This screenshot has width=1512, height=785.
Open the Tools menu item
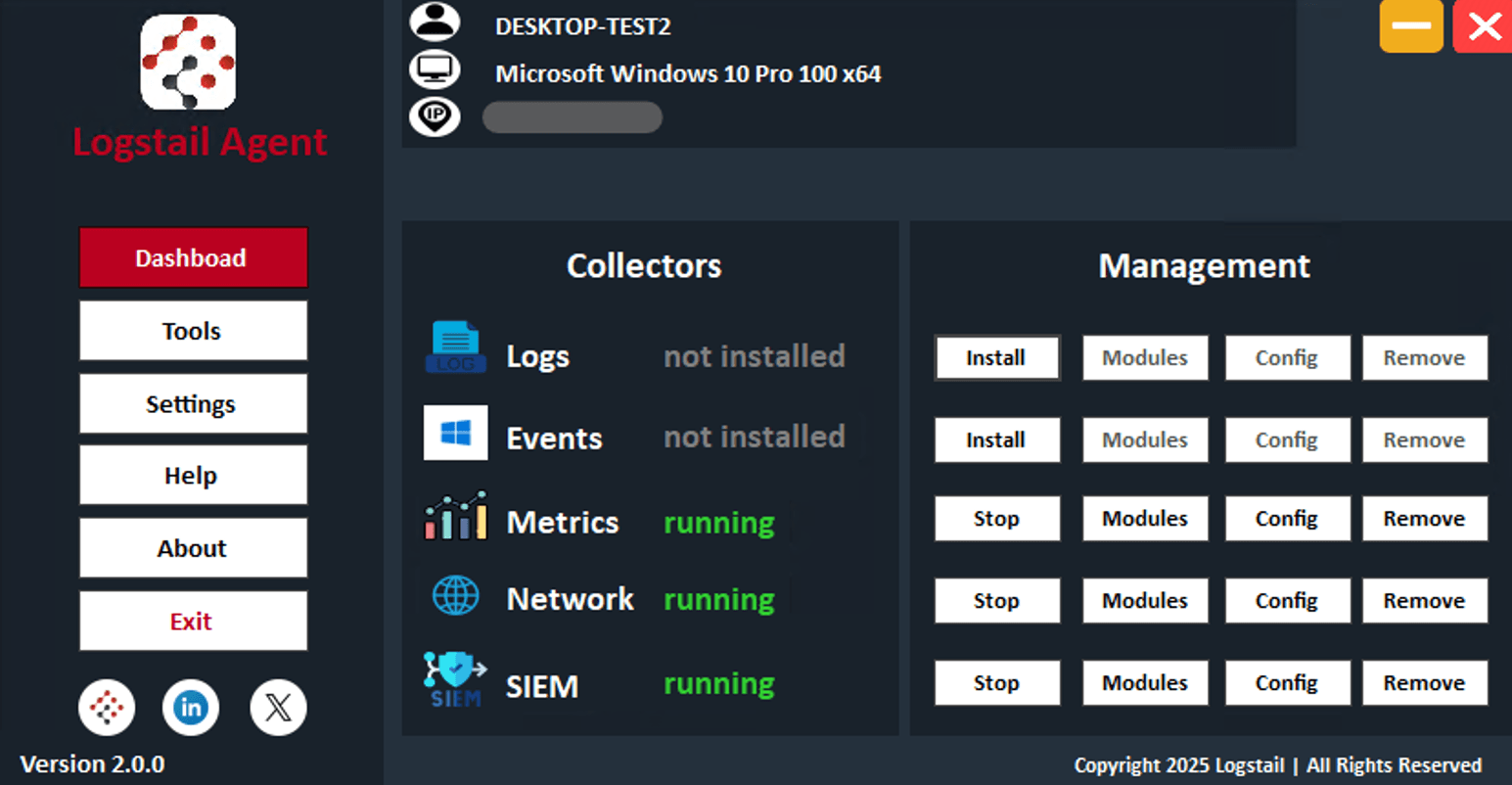pos(193,331)
